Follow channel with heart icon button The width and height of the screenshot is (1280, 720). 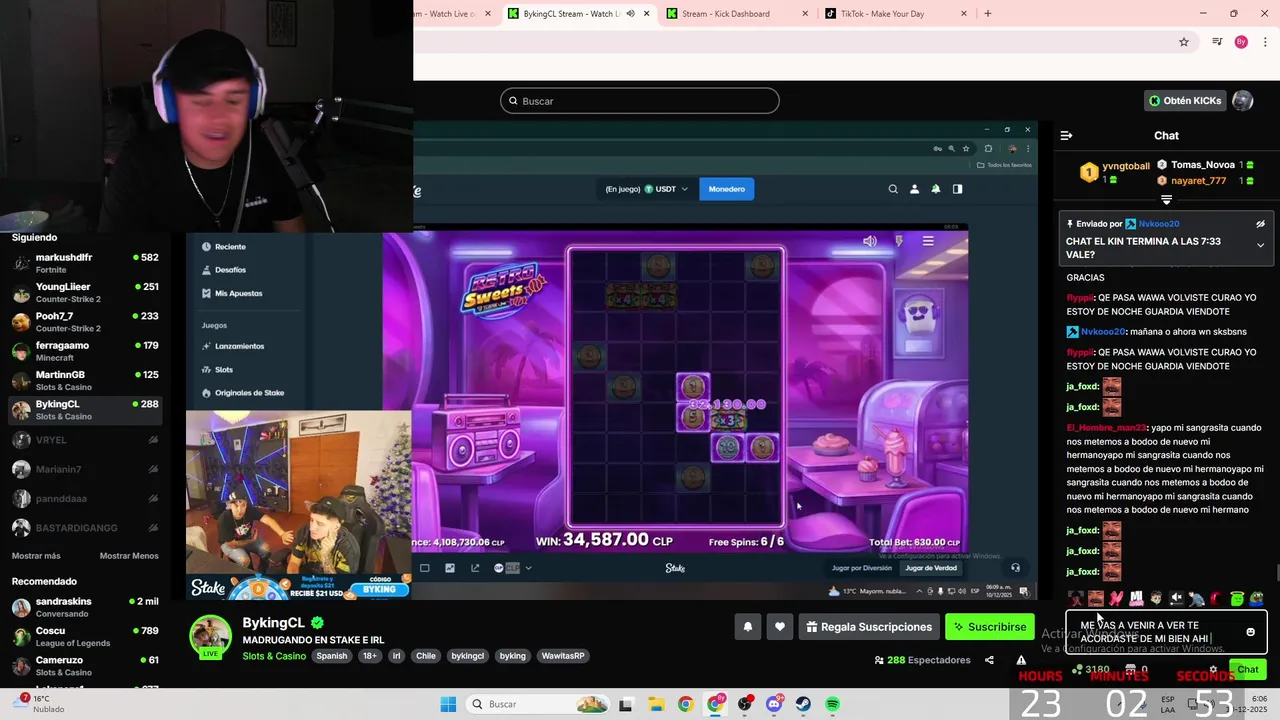pyautogui.click(x=780, y=627)
